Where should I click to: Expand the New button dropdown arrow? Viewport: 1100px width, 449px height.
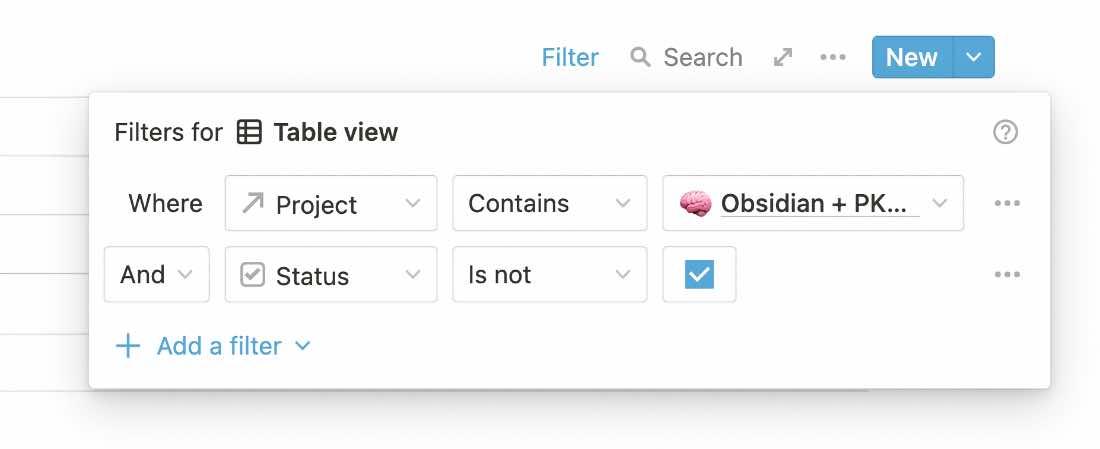point(974,57)
